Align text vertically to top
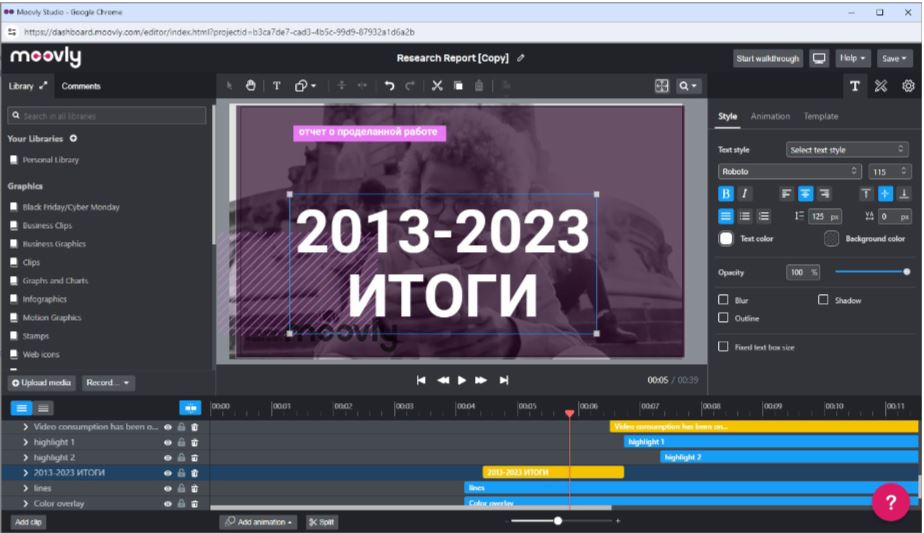Image resolution: width=924 pixels, height=533 pixels. tap(866, 193)
